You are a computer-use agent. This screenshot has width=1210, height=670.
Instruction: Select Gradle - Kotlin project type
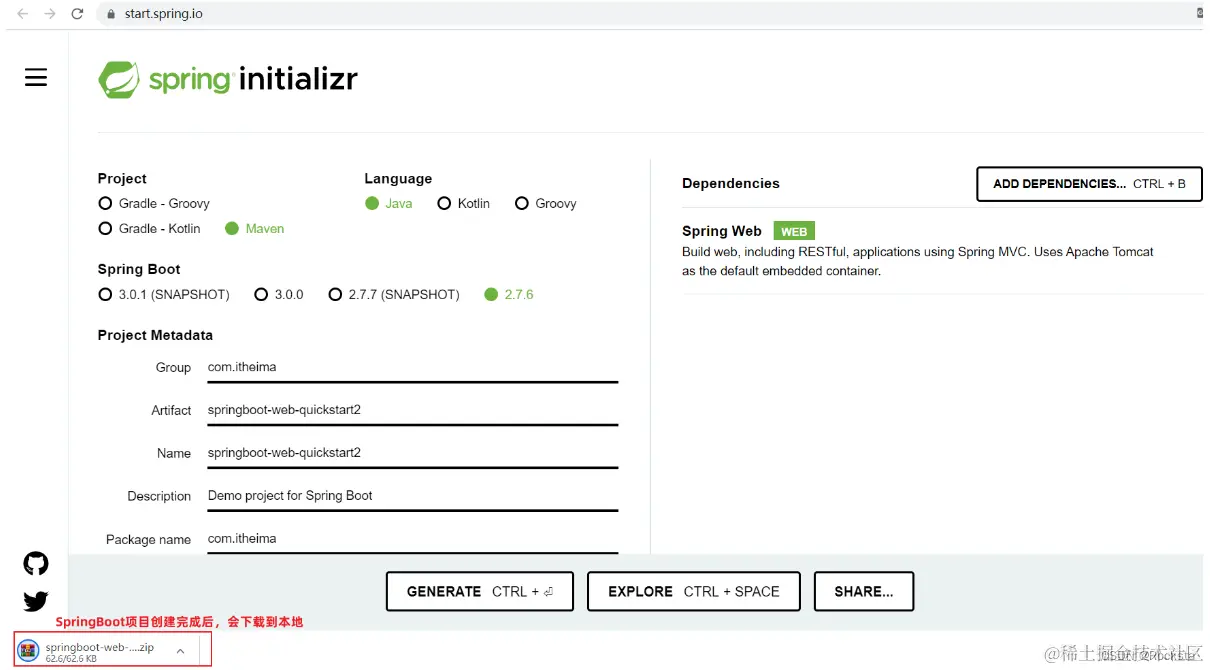tap(149, 228)
